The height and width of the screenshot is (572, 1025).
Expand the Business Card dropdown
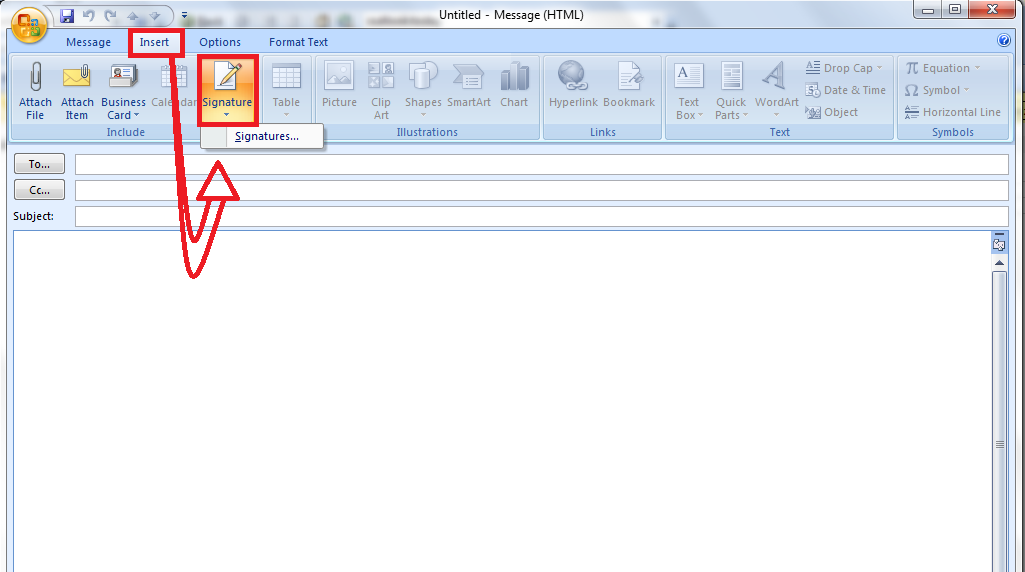coord(123,90)
